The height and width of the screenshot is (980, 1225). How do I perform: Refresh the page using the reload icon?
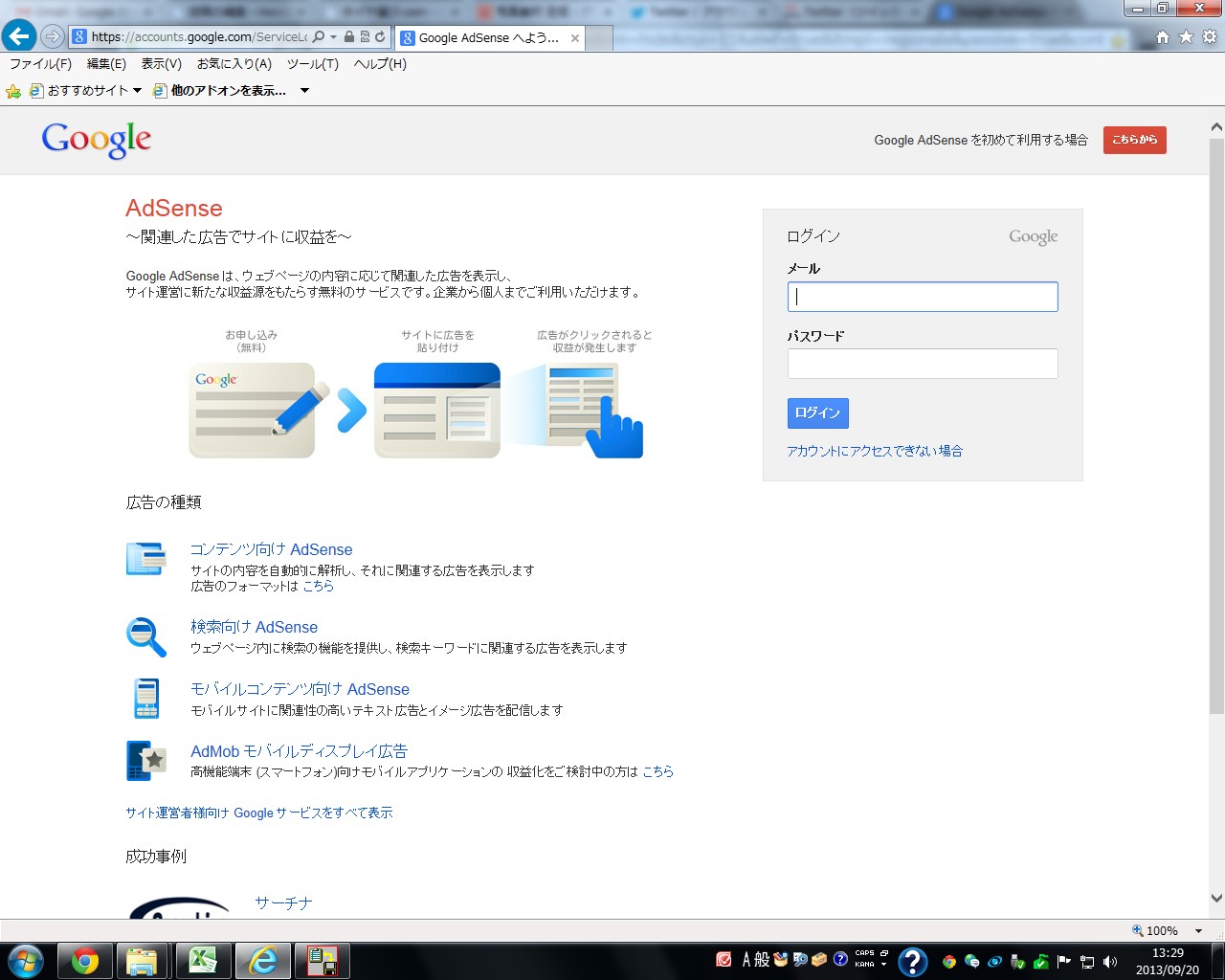[380, 37]
